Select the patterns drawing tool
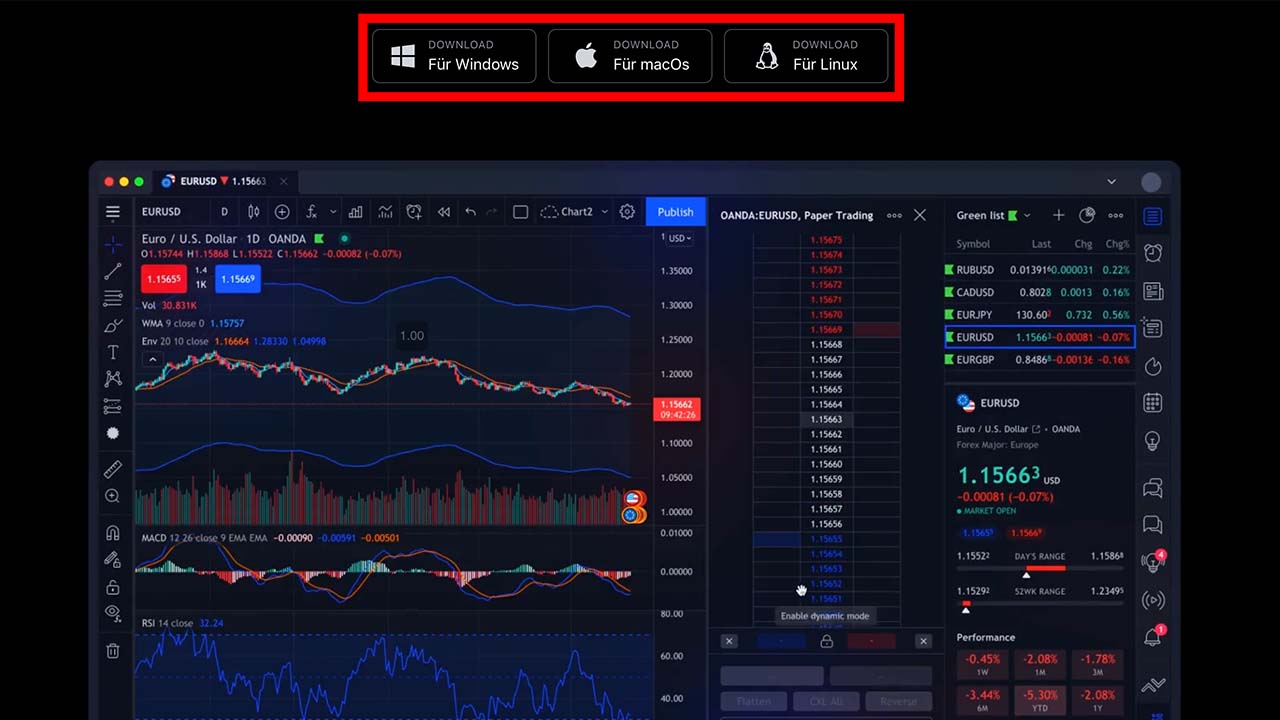This screenshot has width=1280, height=720. click(x=113, y=379)
